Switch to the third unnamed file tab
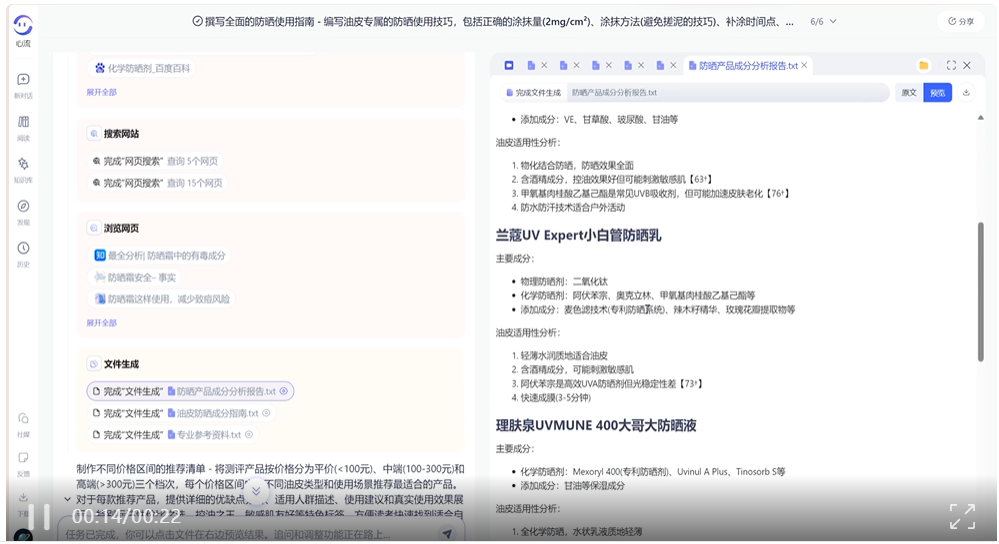This screenshot has width=999, height=544. tap(596, 66)
